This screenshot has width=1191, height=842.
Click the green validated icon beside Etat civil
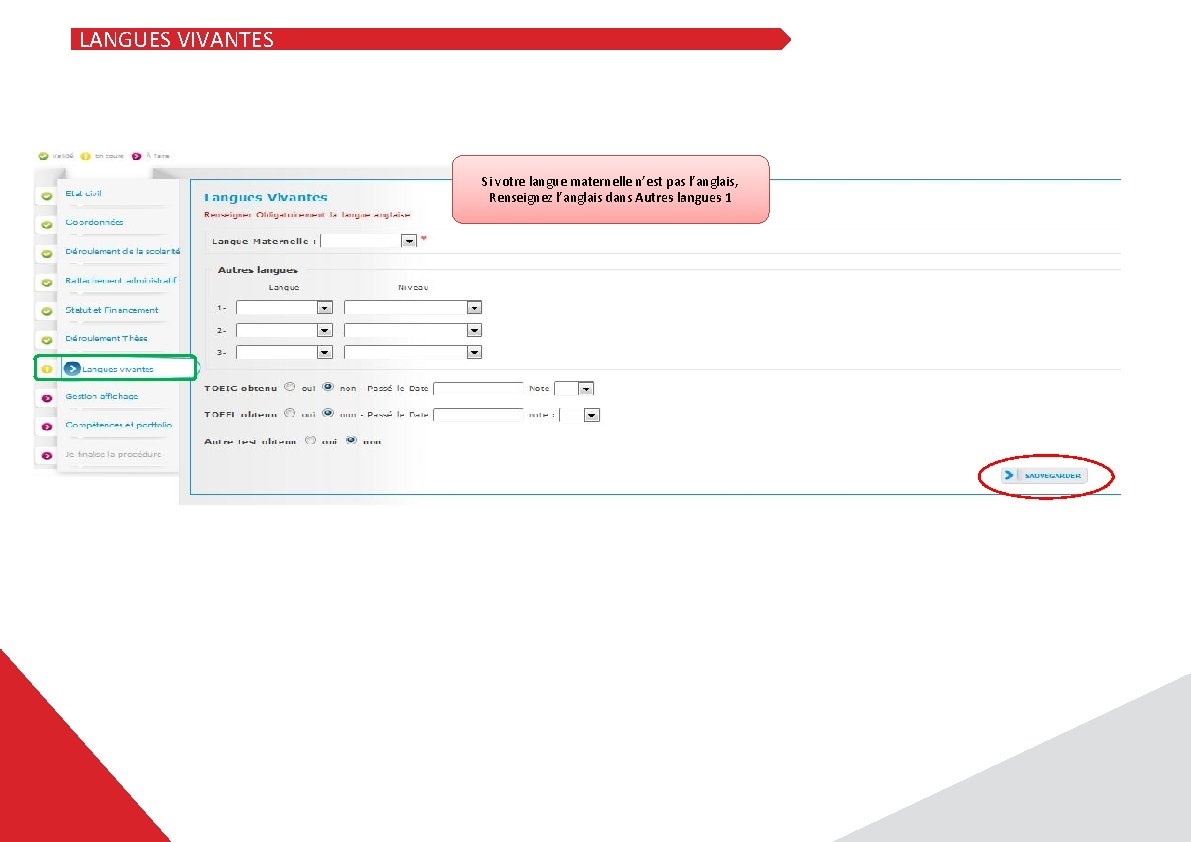pos(46,196)
